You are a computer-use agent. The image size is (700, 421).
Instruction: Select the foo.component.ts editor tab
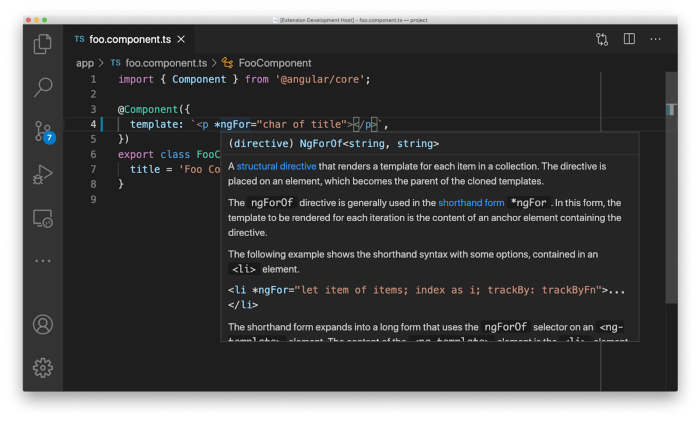click(x=129, y=39)
